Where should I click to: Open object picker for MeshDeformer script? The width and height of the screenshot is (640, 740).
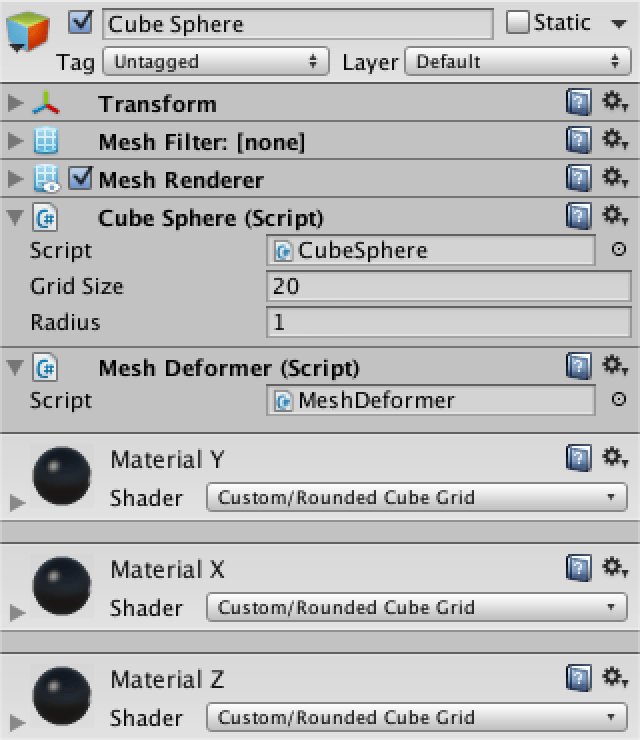618,399
